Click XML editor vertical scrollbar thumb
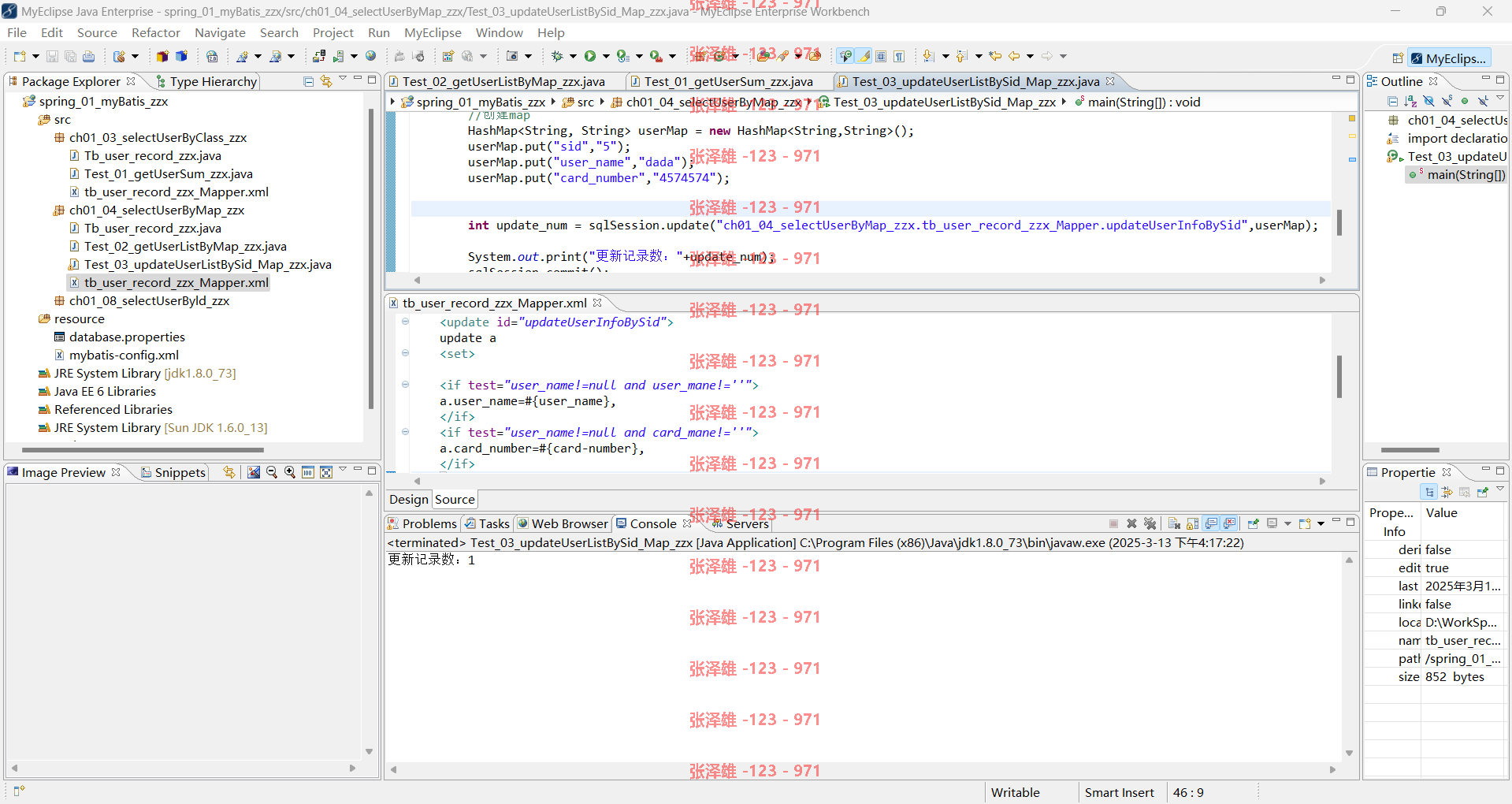The image size is (1512, 804). click(1339, 377)
